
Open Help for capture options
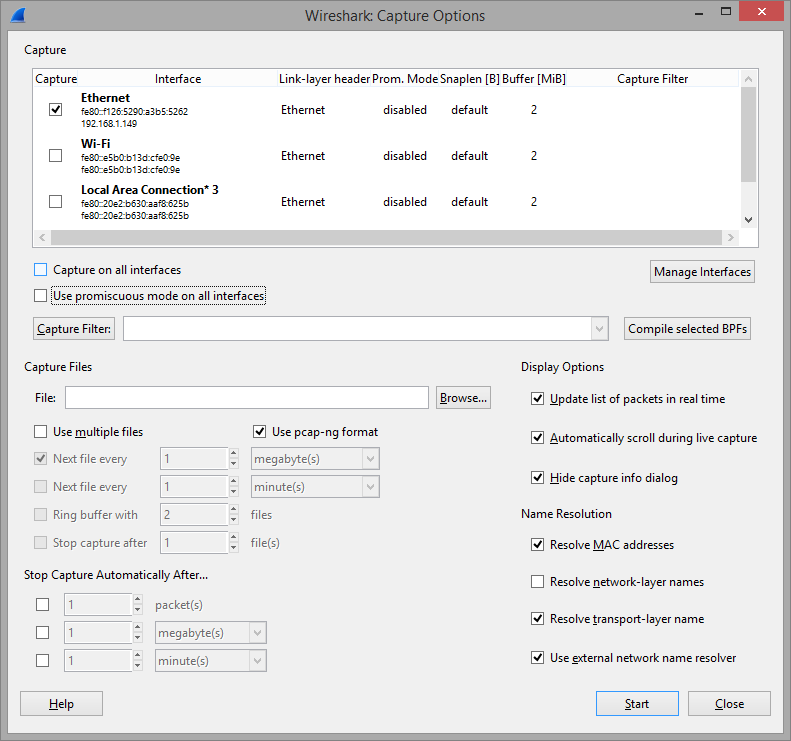[62, 704]
